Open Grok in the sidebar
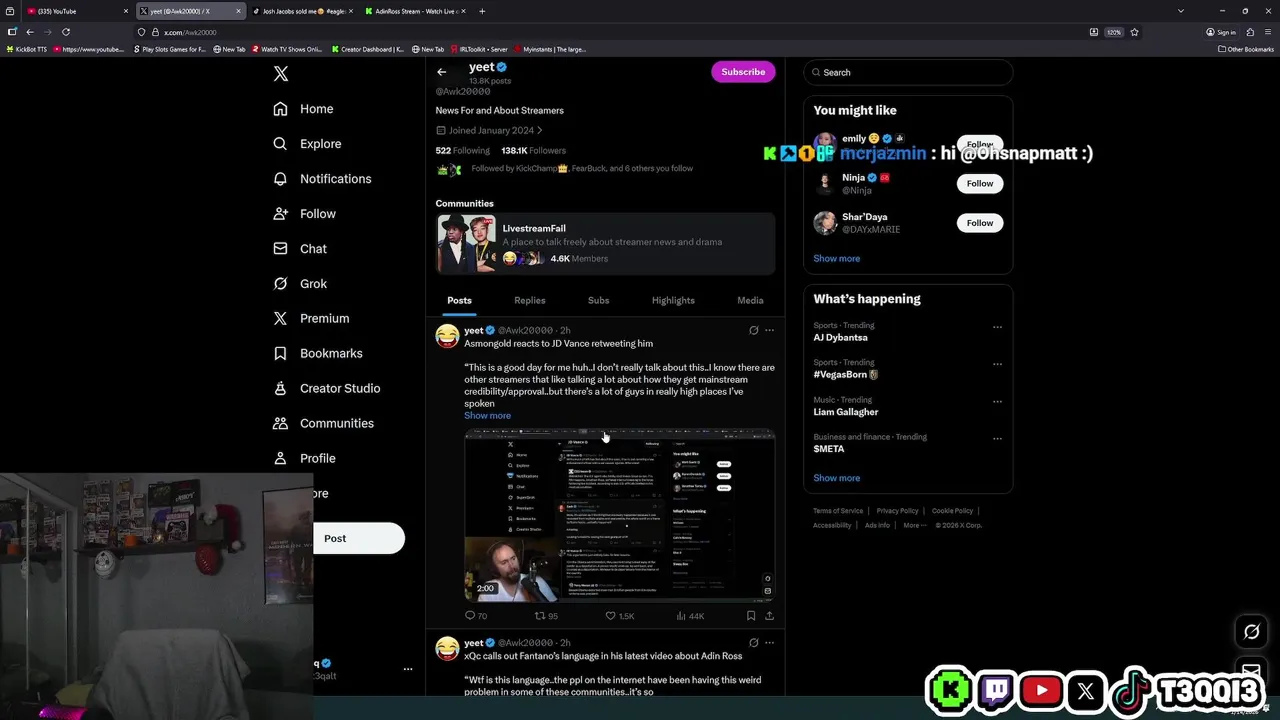Image resolution: width=1280 pixels, height=720 pixels. pos(300,284)
